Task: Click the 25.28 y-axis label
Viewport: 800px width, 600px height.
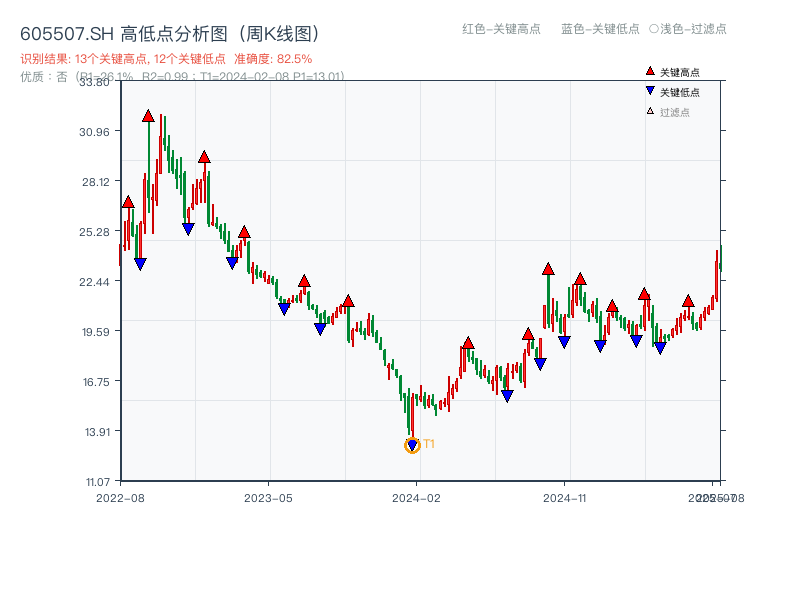Action: [94, 232]
